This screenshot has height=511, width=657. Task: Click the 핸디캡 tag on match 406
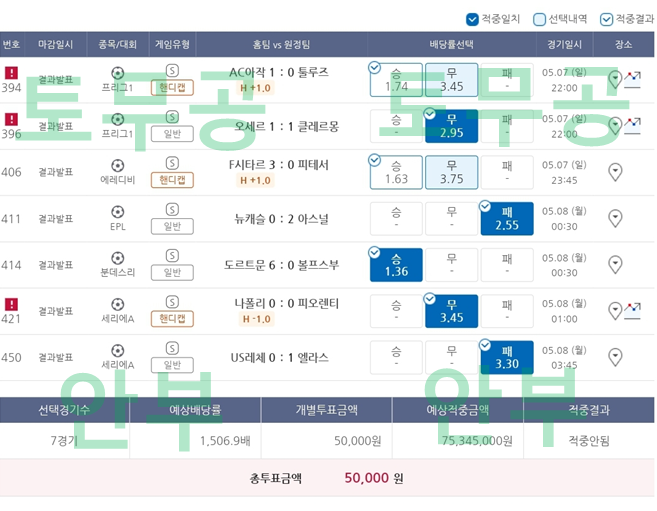[172, 180]
